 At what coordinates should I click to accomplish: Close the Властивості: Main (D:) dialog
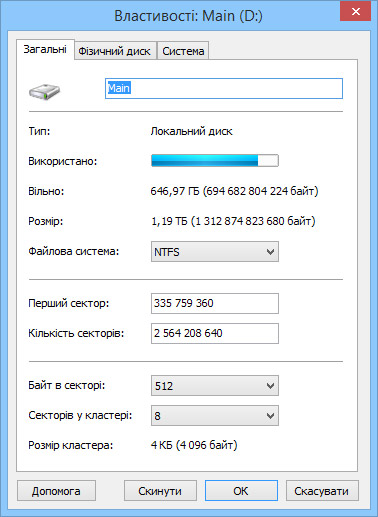point(355,11)
